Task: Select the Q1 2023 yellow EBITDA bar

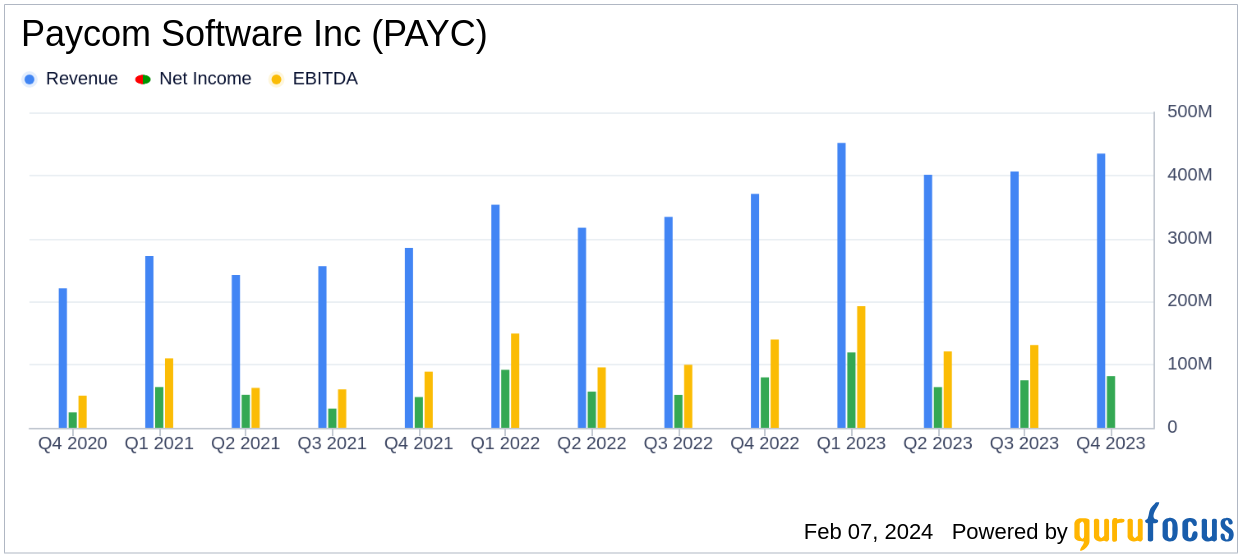Action: (861, 367)
